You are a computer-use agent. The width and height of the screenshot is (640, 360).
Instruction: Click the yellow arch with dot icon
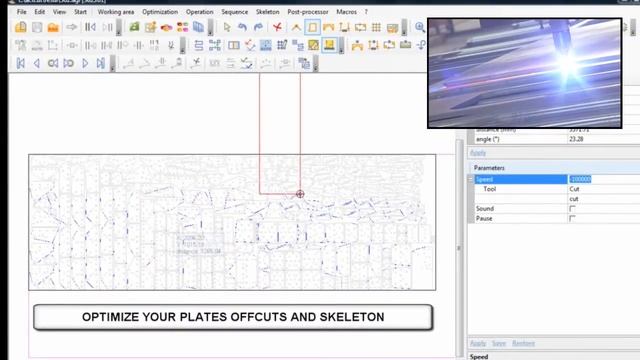(x=357, y=45)
